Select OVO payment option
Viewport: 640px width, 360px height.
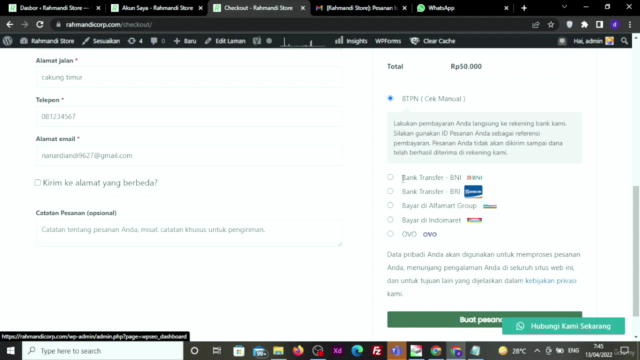(390, 234)
